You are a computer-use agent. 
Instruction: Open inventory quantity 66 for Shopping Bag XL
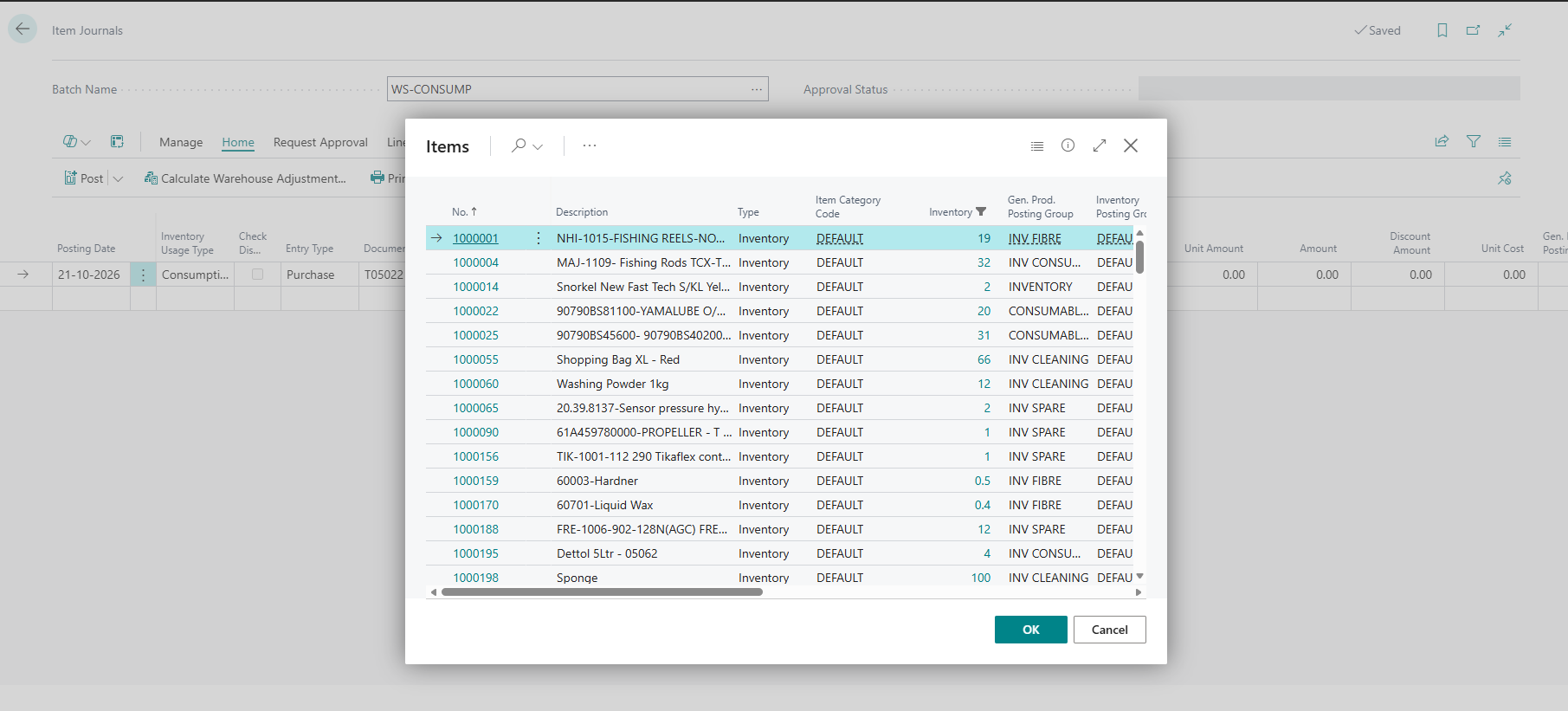(x=984, y=359)
